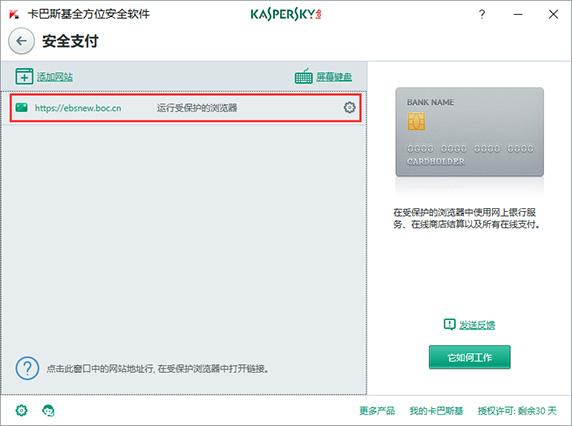572x426 pixels.
Task: Click the bank card illustration
Action: pos(469,132)
